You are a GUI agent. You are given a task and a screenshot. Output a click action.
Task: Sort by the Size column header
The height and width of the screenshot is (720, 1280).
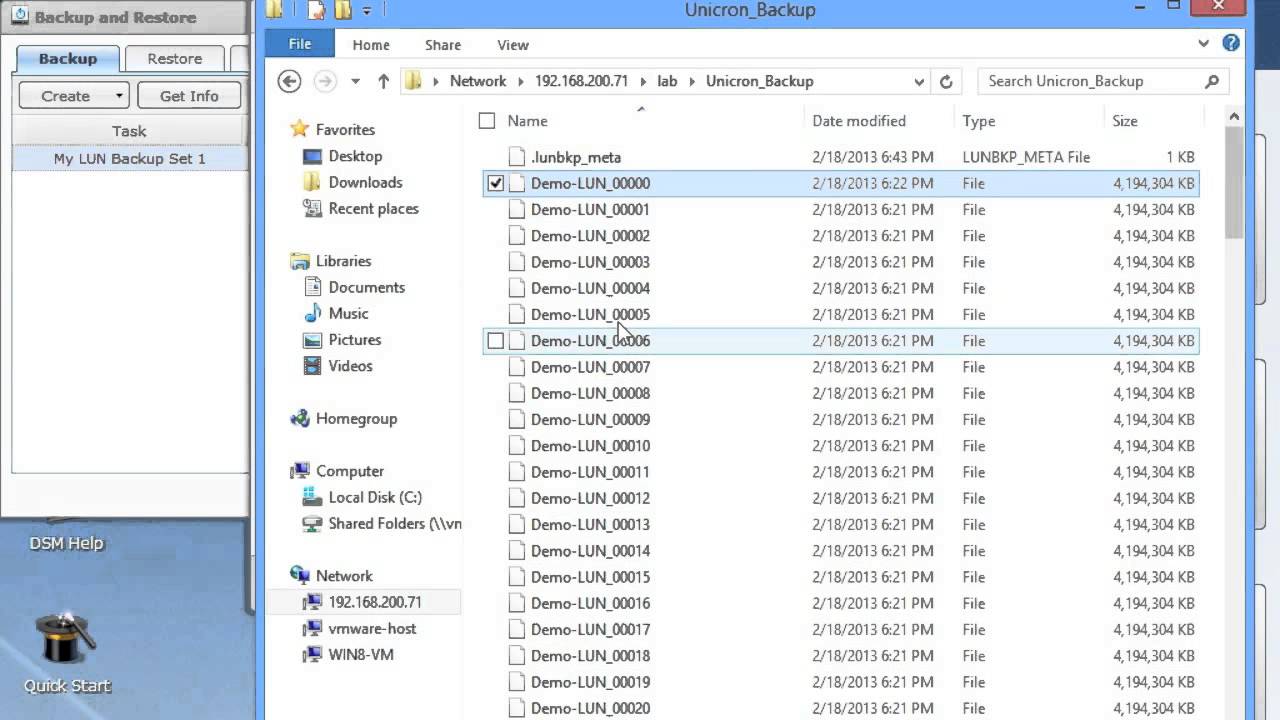click(x=1125, y=121)
